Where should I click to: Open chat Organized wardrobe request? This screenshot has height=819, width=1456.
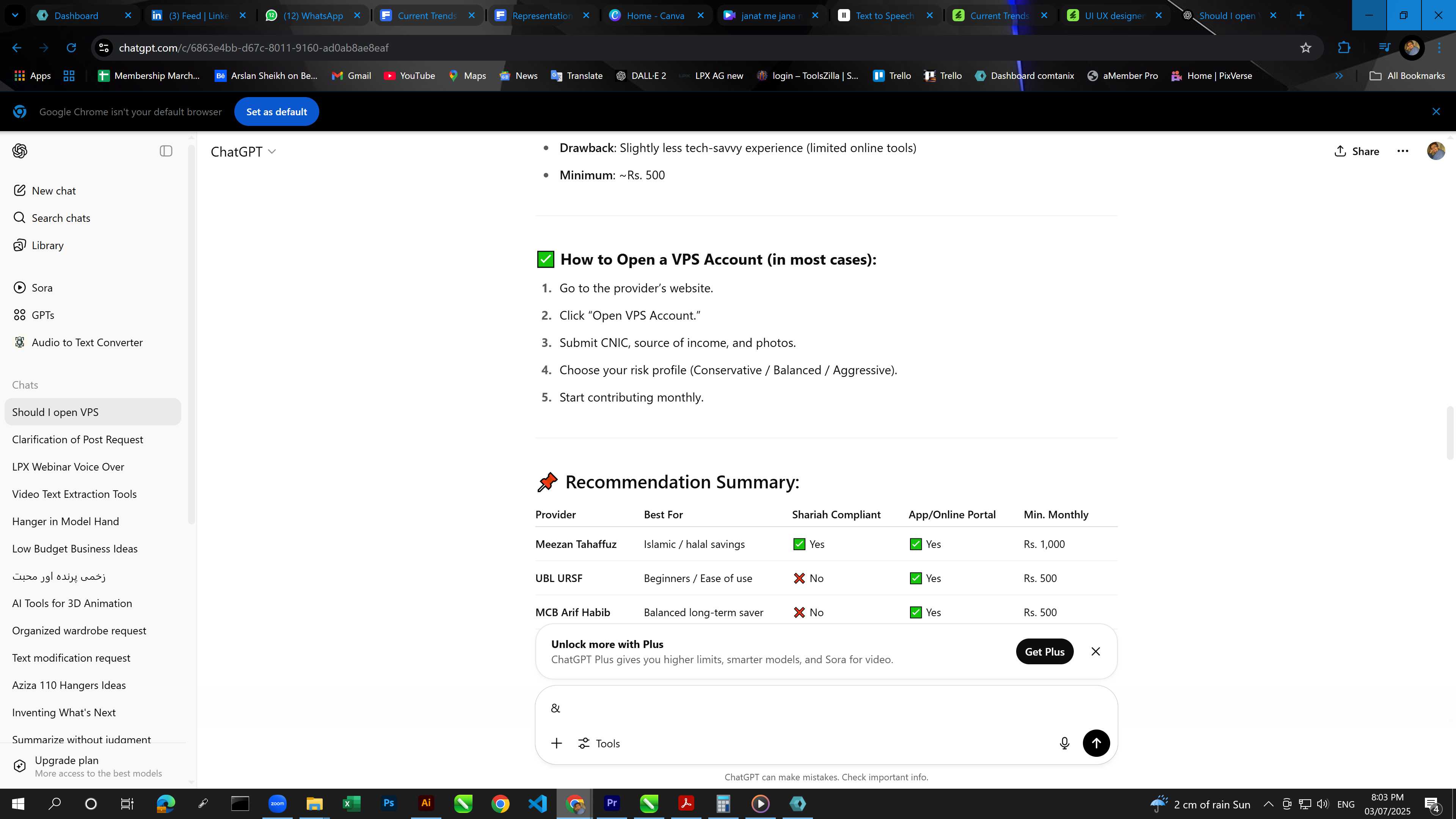tap(93, 631)
